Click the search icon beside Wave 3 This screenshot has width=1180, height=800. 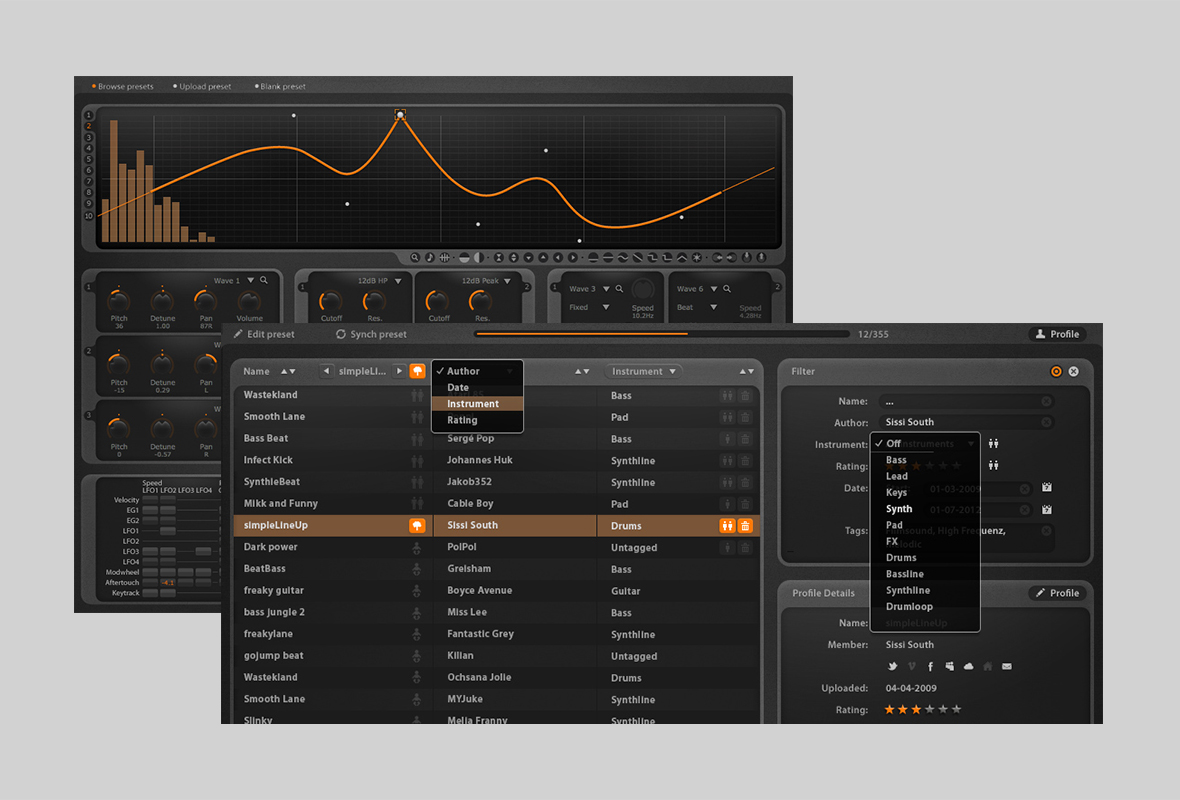tap(619, 288)
